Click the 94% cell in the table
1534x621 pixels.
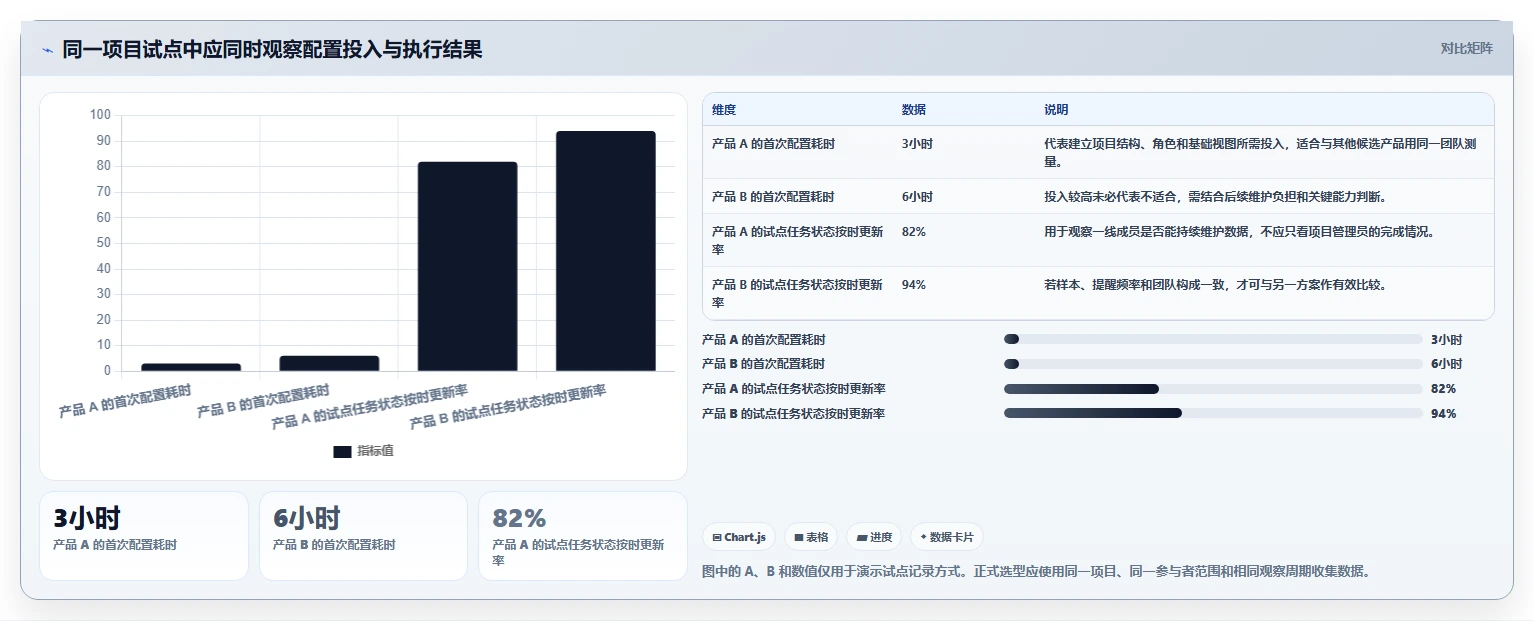[914, 285]
